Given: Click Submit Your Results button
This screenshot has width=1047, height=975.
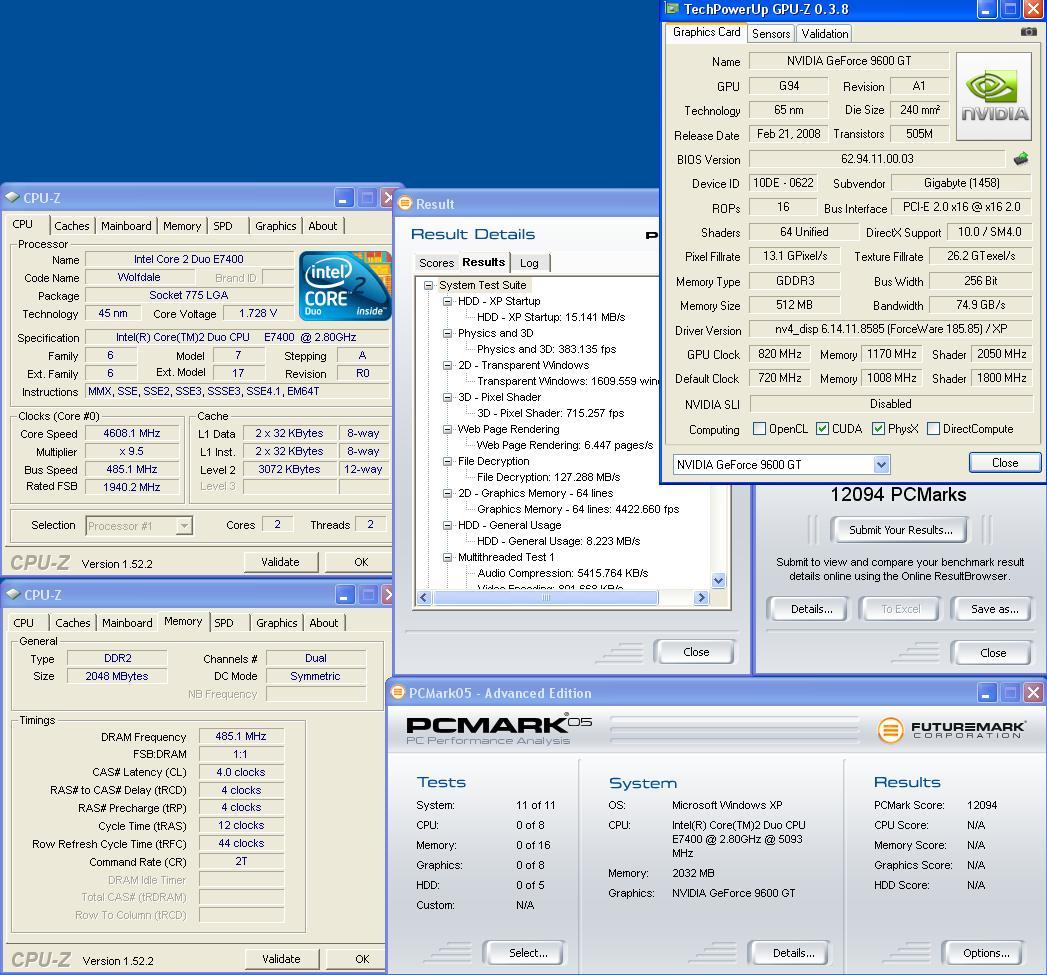Looking at the screenshot, I should point(900,530).
